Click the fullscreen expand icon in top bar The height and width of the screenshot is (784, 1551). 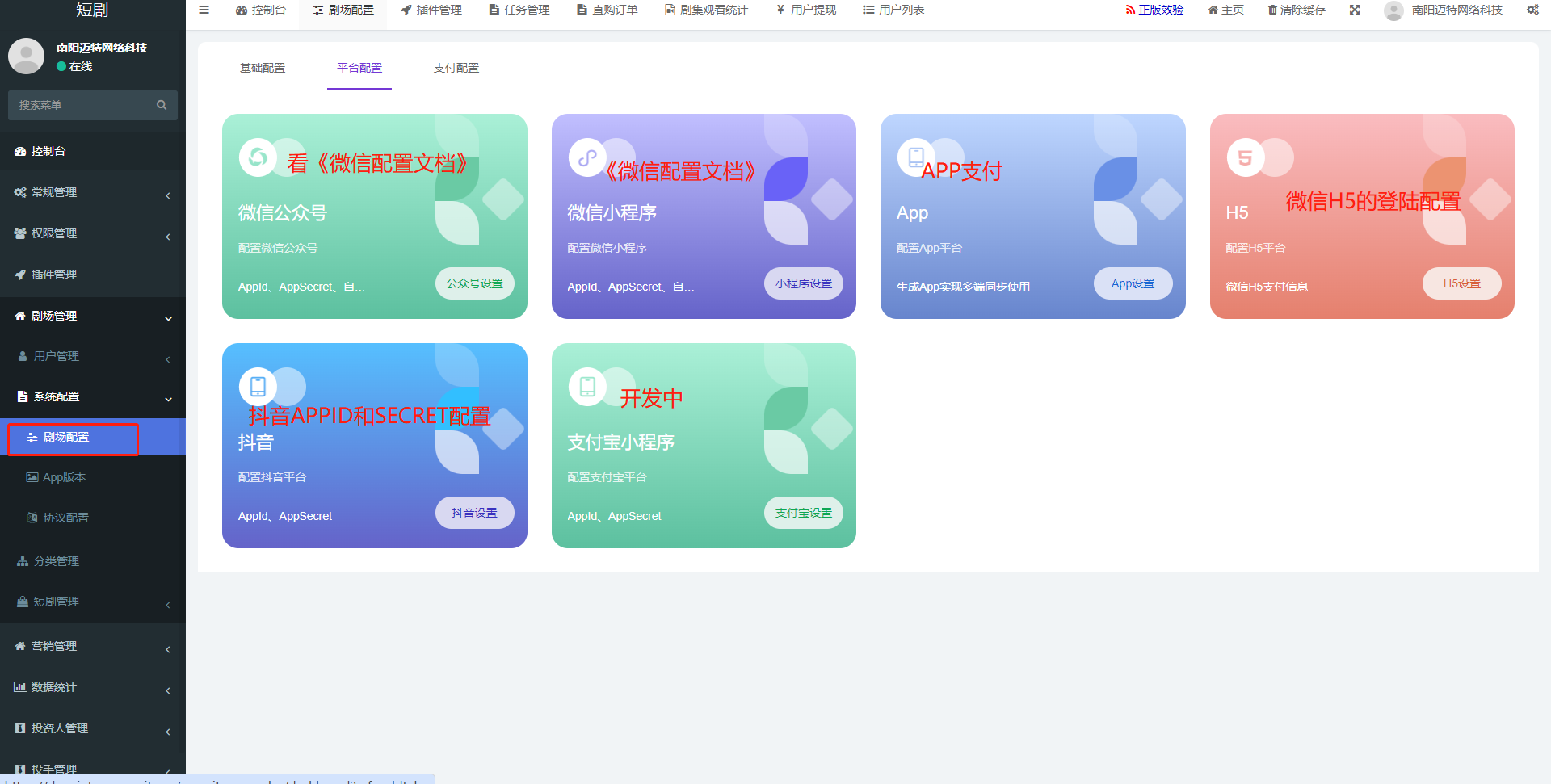(x=1355, y=10)
